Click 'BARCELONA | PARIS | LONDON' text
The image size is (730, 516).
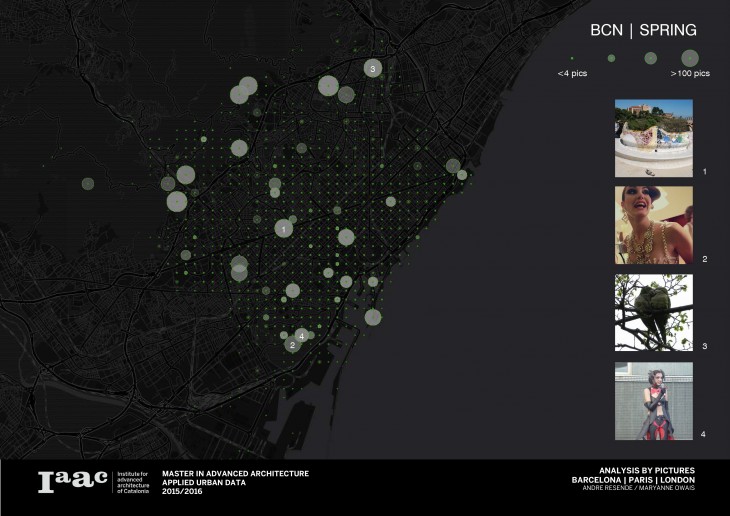[633, 480]
